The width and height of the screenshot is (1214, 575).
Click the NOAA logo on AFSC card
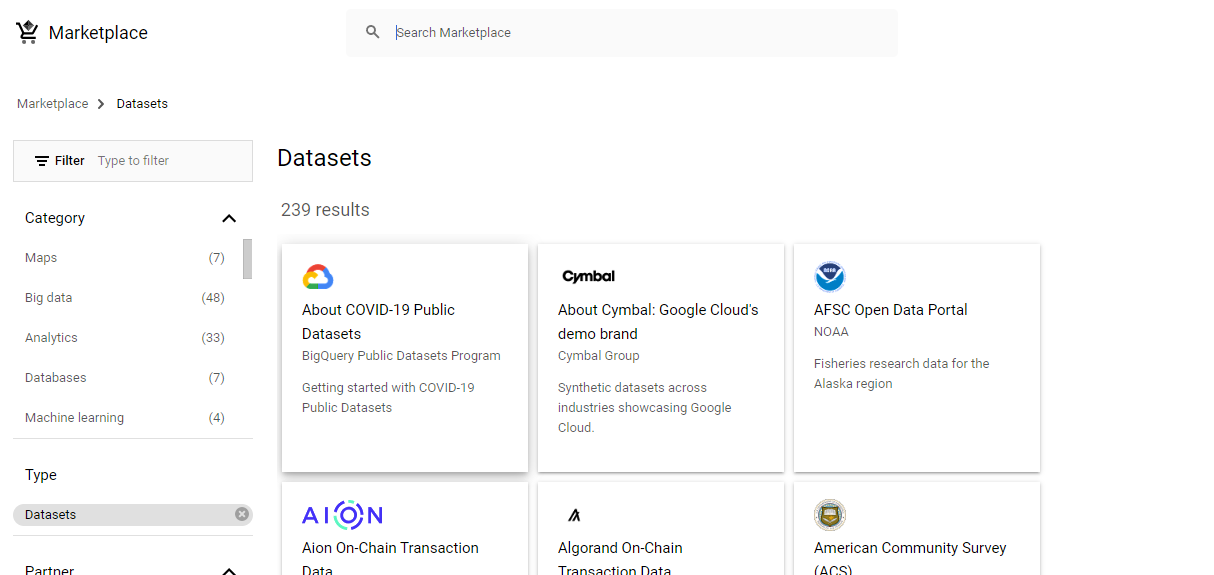(x=830, y=277)
